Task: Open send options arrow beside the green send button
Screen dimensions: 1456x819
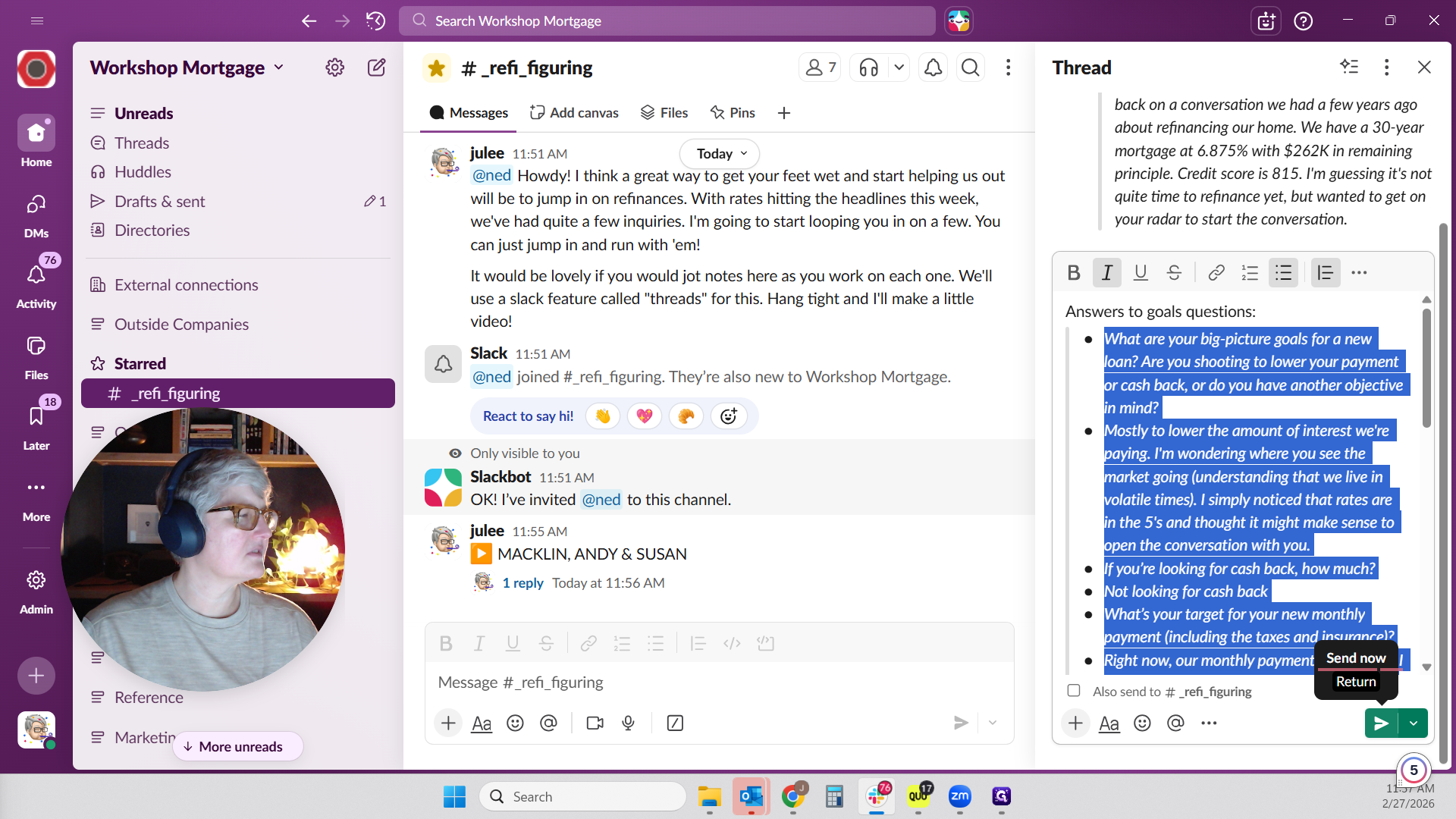Action: [1414, 723]
